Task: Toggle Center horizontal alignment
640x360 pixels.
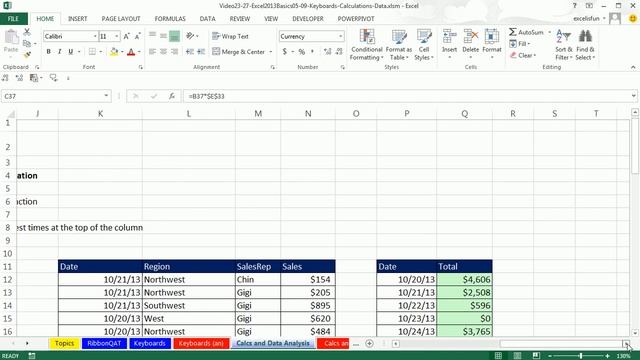Action: click(163, 52)
